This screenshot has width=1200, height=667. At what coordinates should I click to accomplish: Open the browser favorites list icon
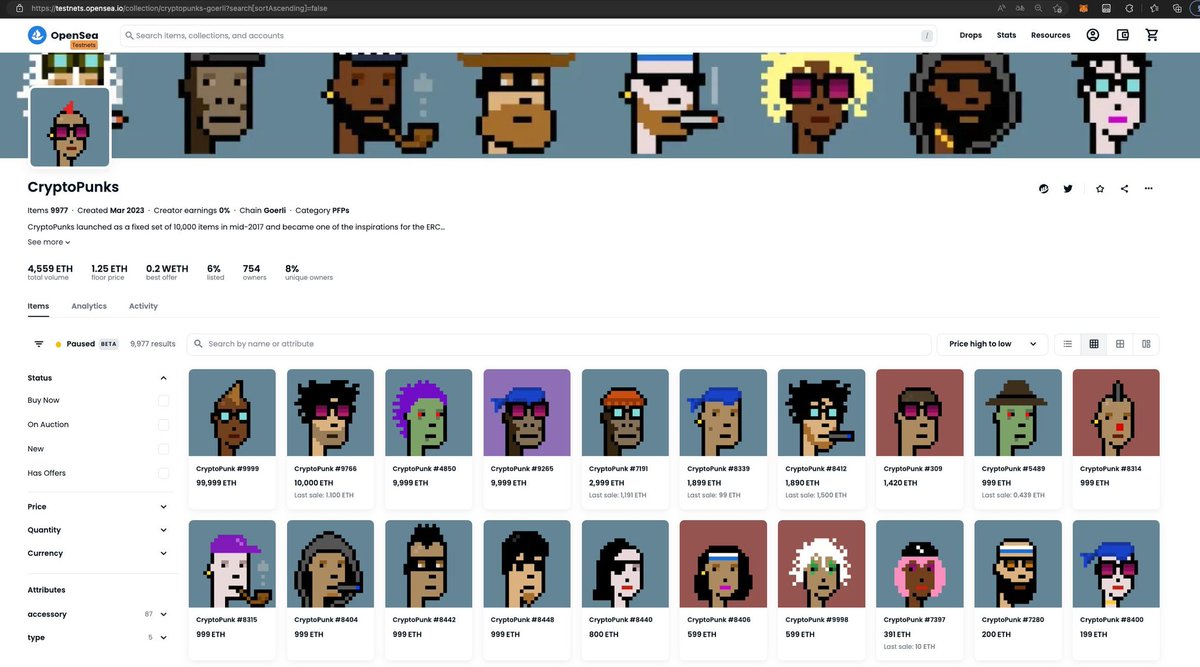click(x=1155, y=8)
